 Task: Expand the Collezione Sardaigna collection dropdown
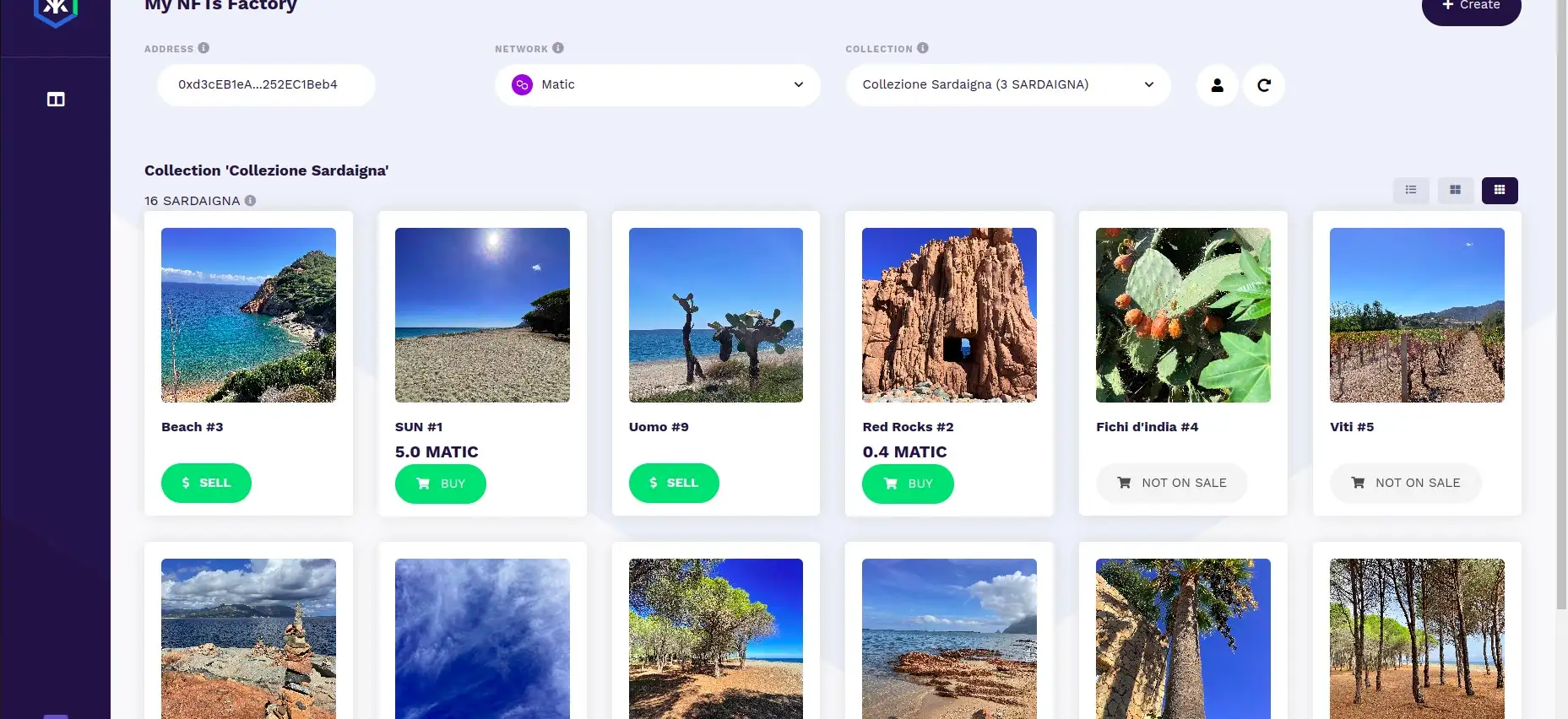pyautogui.click(x=1007, y=85)
